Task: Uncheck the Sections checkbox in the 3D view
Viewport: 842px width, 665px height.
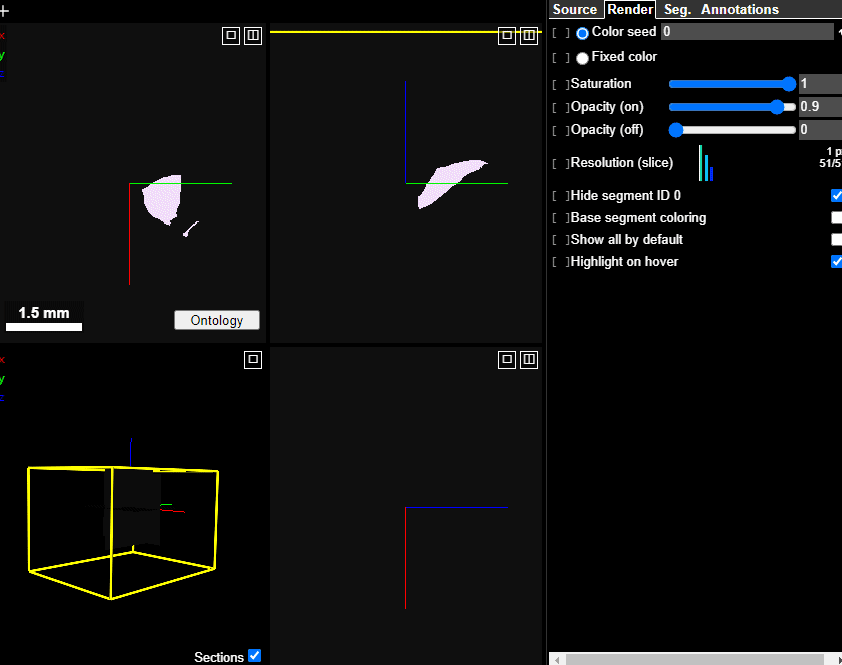Action: [x=255, y=656]
